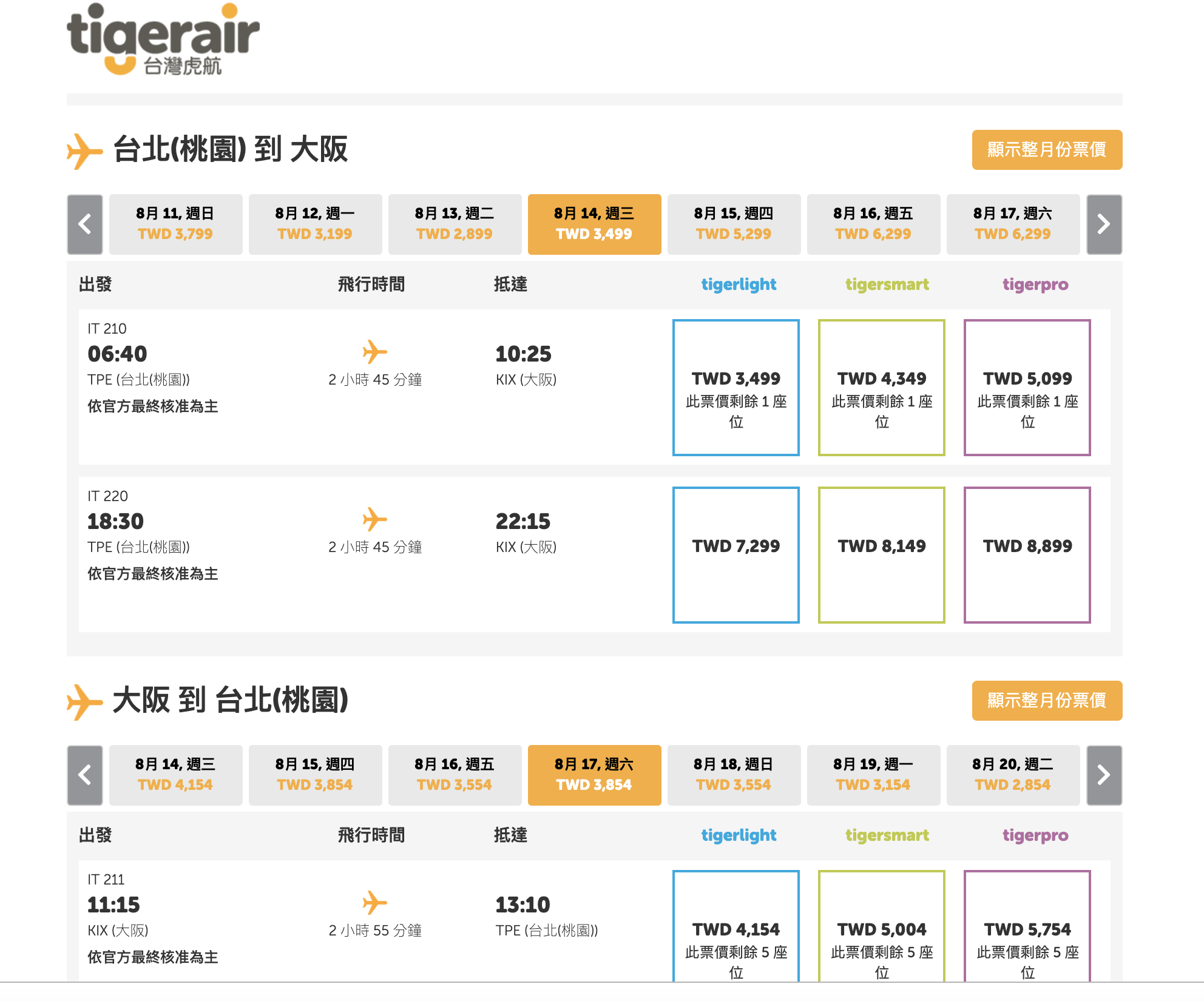The image size is (1204, 1001).
Task: Select outbound date 8月 12 週一 TWD 3,199
Action: [x=316, y=224]
